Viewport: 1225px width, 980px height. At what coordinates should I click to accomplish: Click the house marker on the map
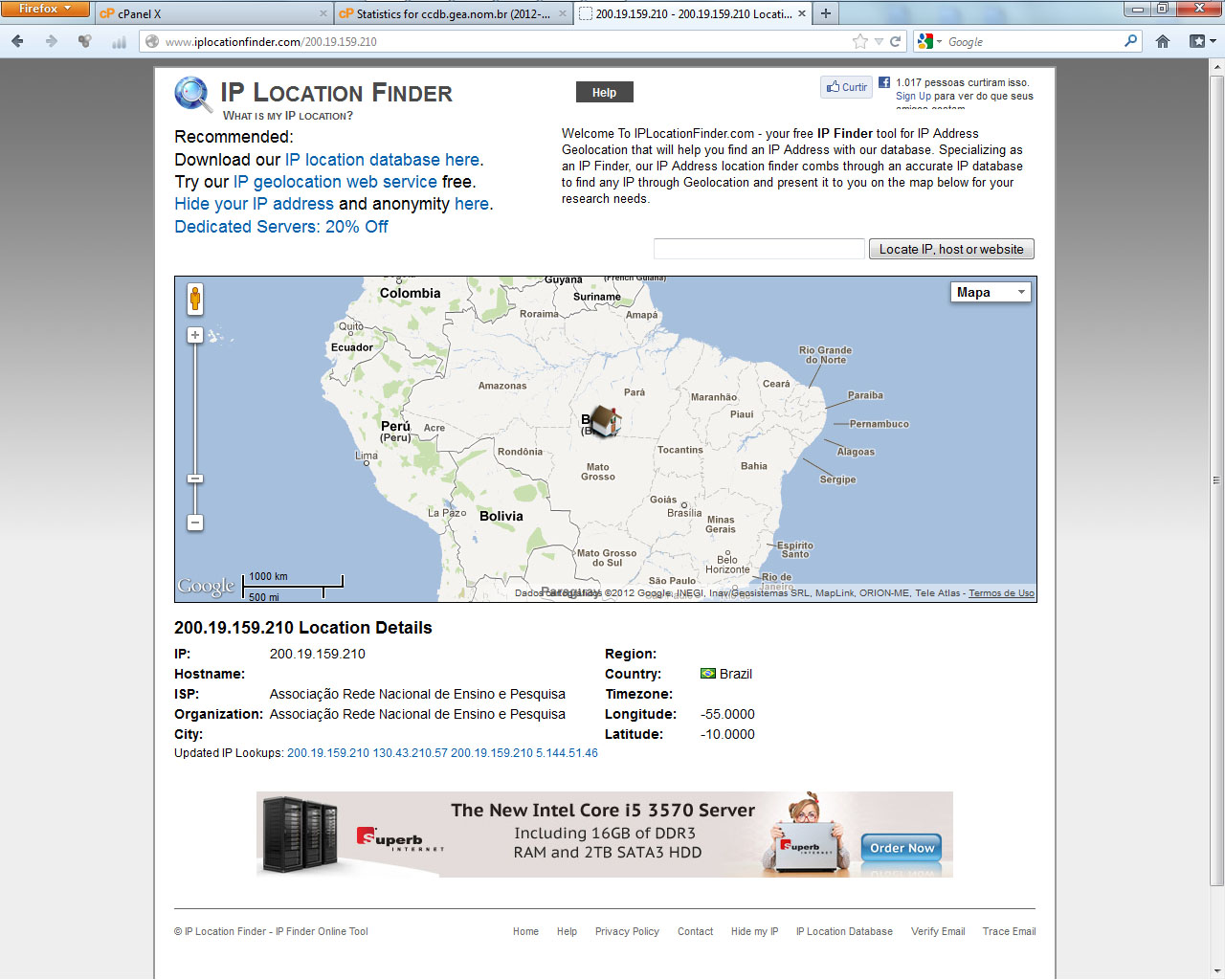tap(604, 420)
